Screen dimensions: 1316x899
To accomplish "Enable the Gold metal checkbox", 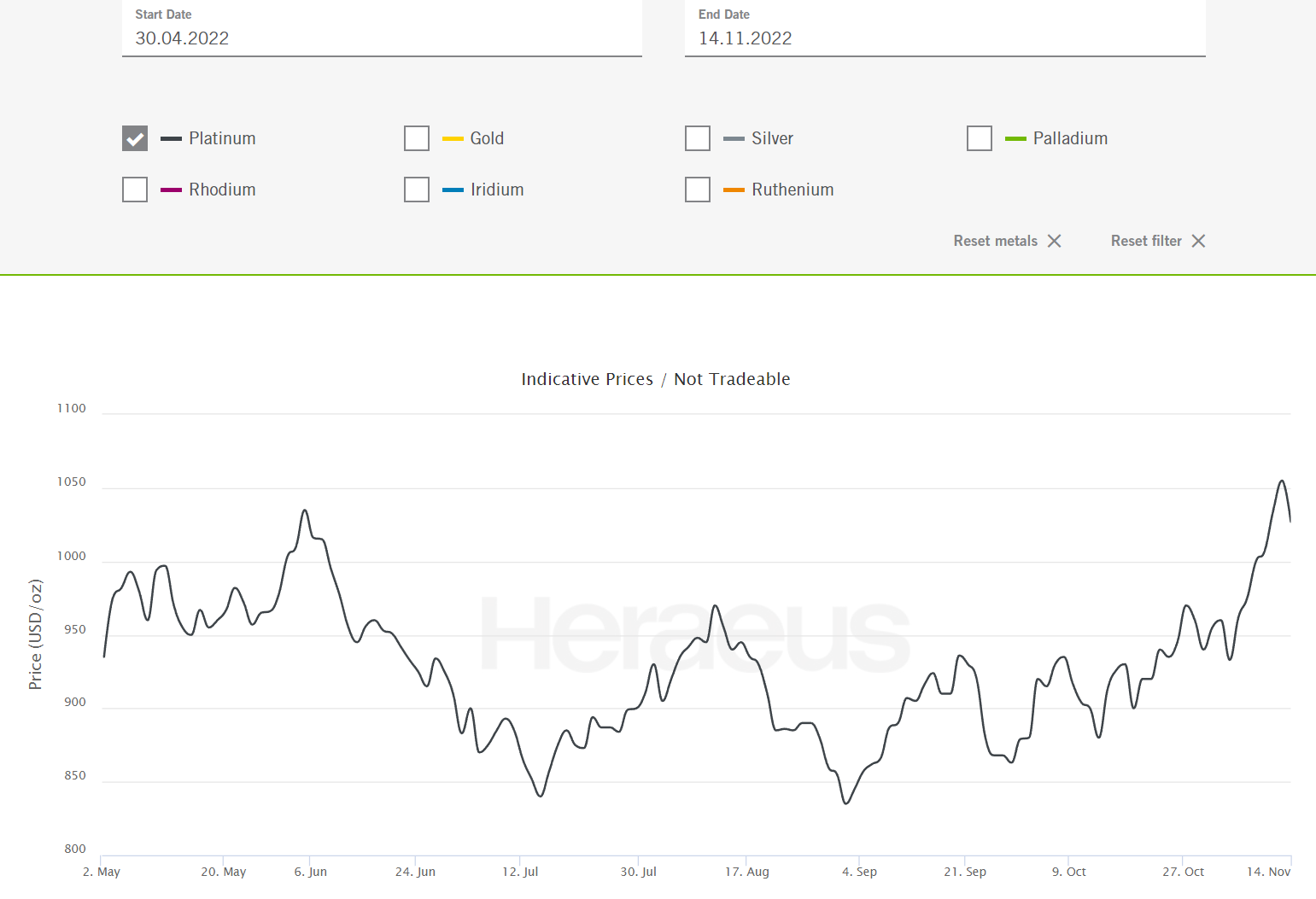I will [x=417, y=138].
